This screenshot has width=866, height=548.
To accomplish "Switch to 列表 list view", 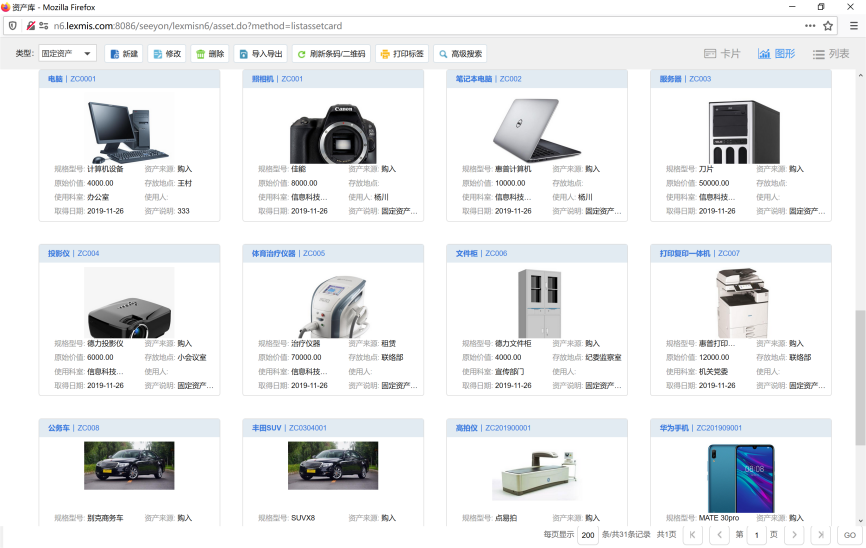I will 830,54.
